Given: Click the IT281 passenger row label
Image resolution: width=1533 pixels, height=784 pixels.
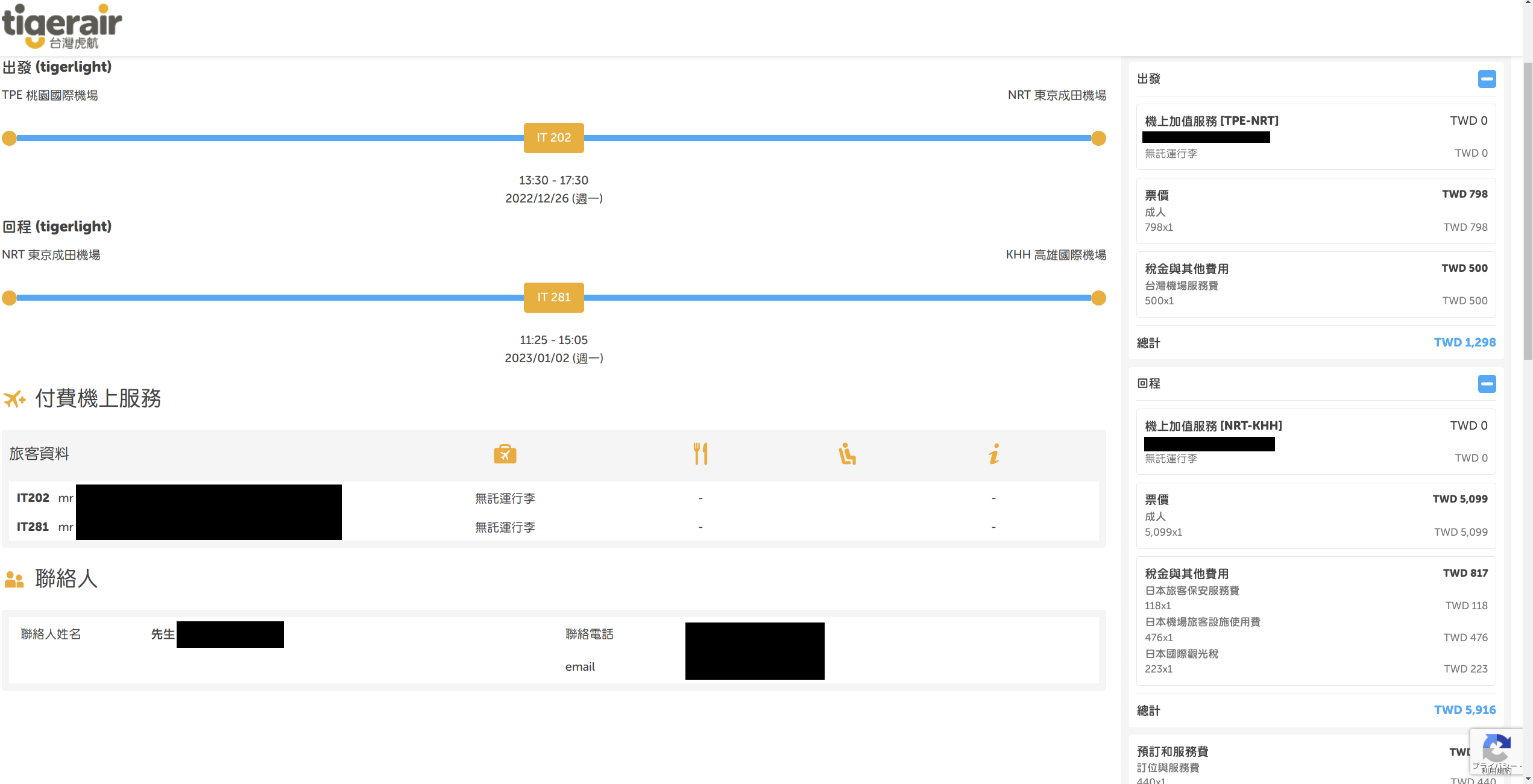Looking at the screenshot, I should point(33,527).
